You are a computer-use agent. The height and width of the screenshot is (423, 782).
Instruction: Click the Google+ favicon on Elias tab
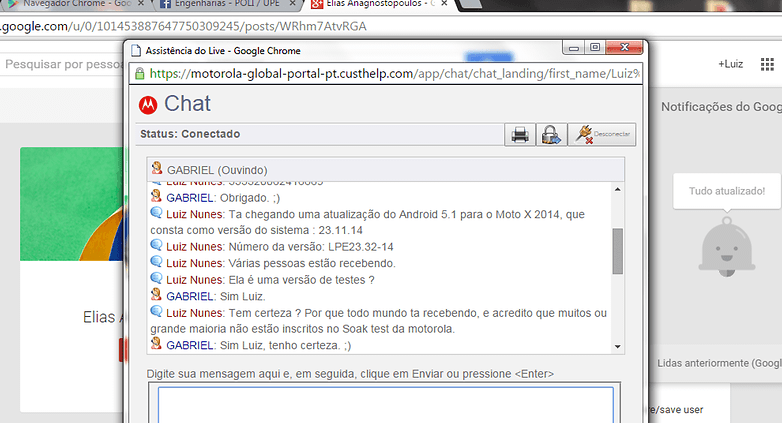coord(317,4)
